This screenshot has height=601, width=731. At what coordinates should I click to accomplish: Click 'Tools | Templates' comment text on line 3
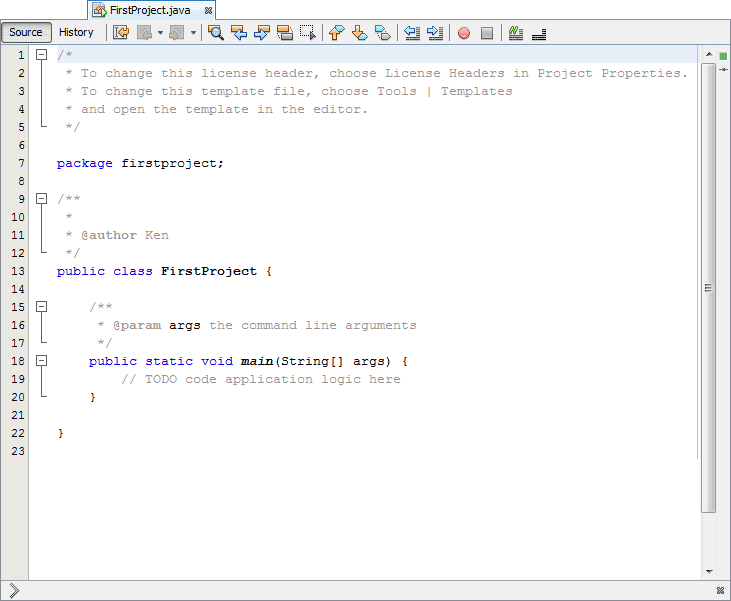click(444, 91)
